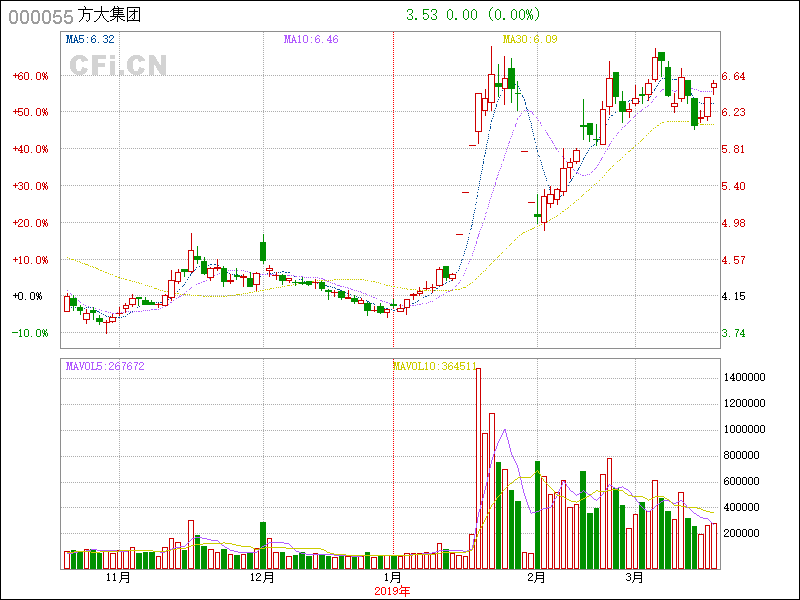Select the MAVOL10:364511 volume label

[433, 367]
